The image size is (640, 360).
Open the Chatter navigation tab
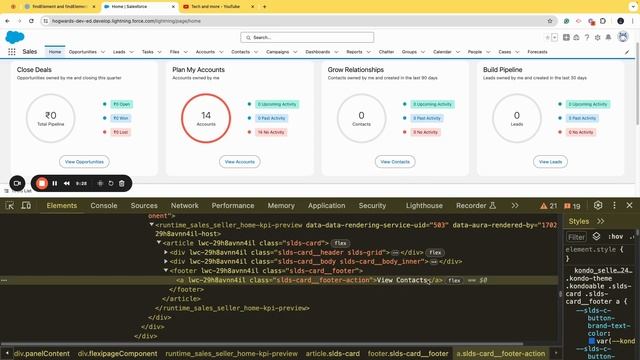click(386, 52)
